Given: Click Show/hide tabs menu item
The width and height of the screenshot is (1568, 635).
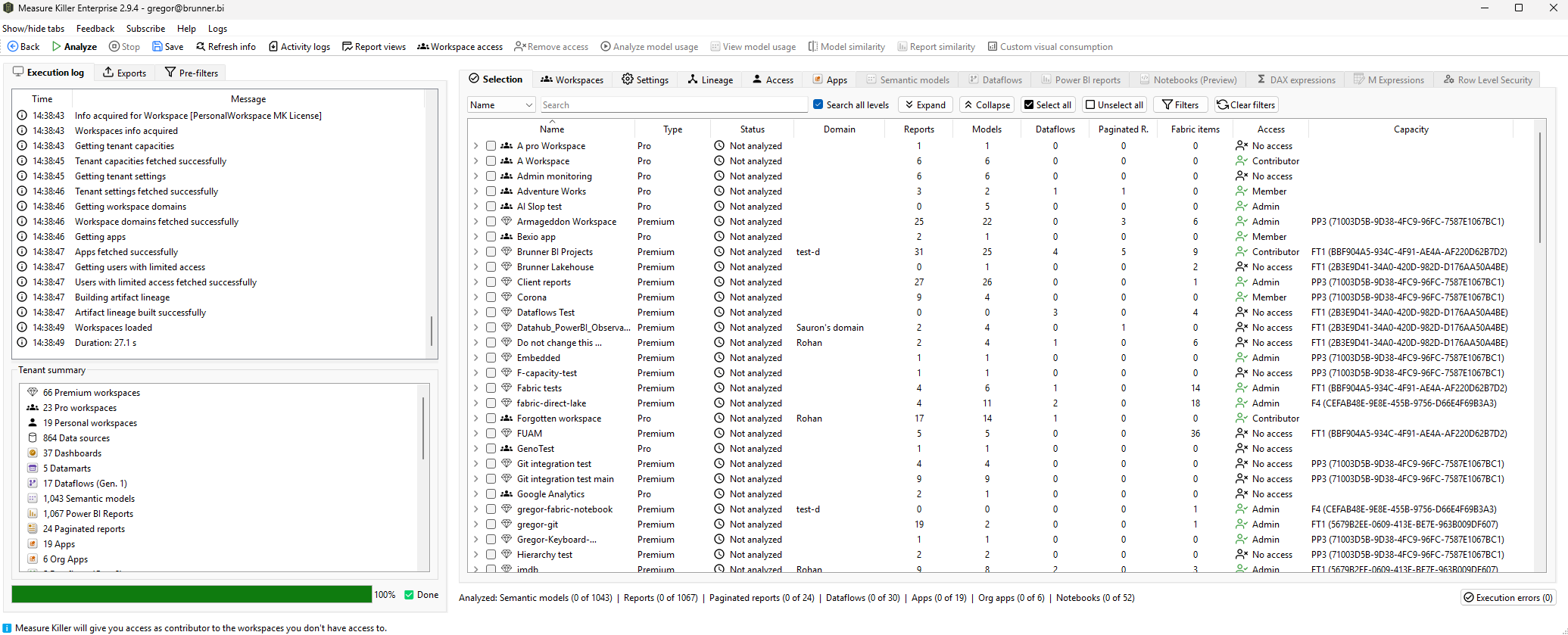Looking at the screenshot, I should pyautogui.click(x=33, y=28).
